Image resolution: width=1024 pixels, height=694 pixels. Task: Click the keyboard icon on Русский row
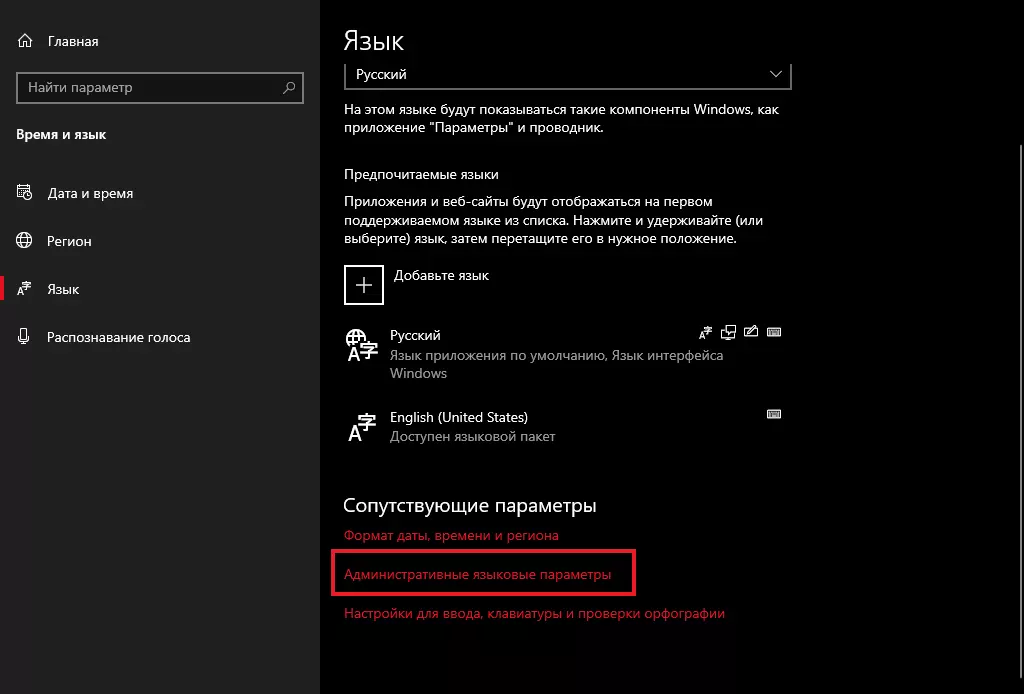(x=774, y=333)
